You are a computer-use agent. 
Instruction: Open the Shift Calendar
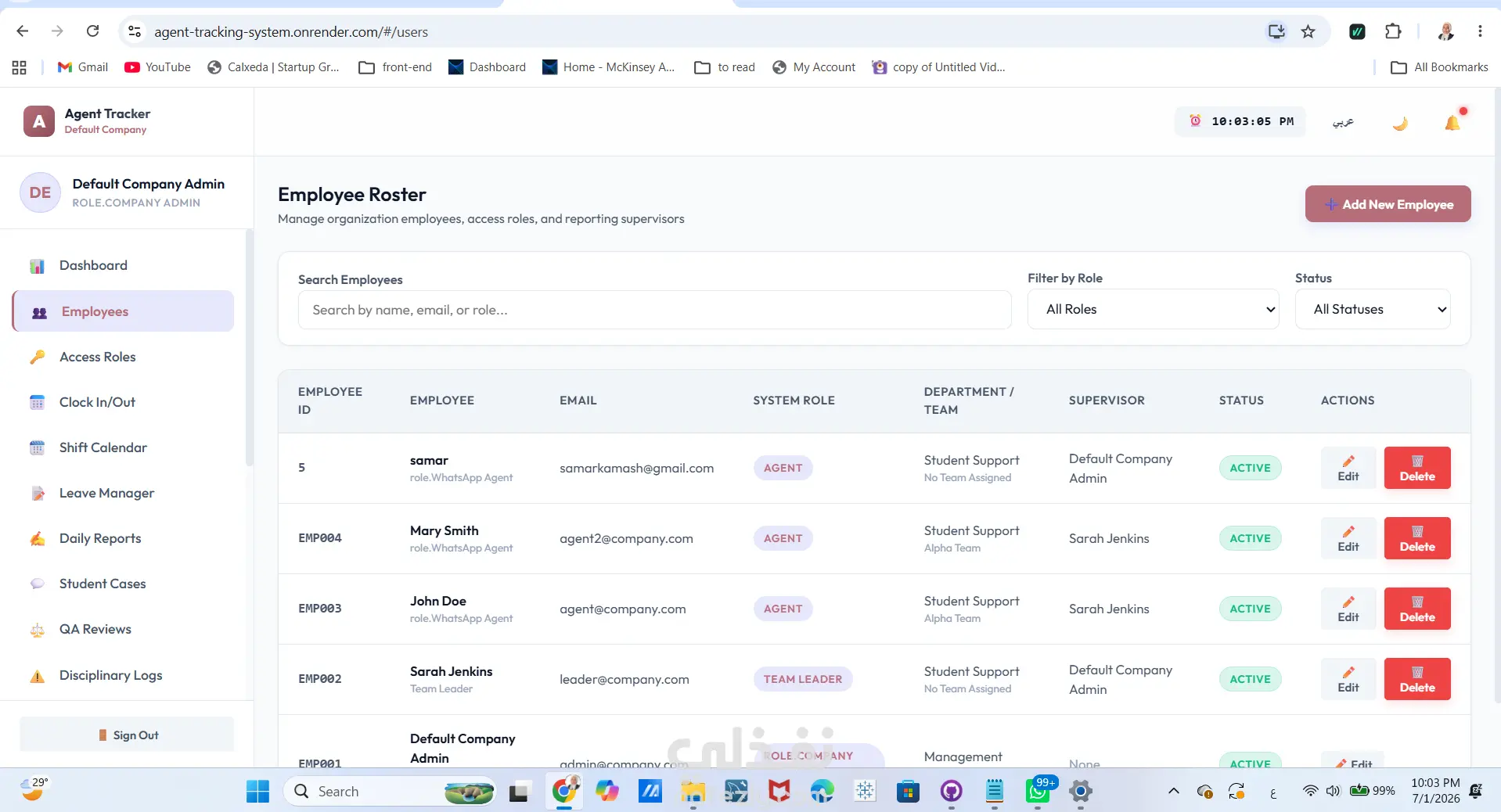(123, 447)
